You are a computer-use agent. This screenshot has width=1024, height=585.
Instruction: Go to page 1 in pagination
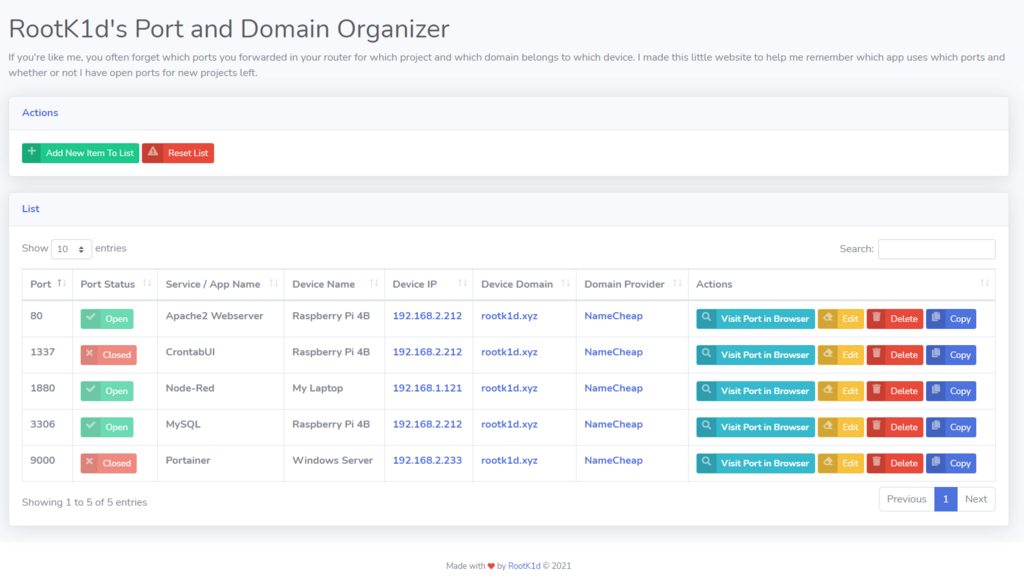(x=945, y=499)
